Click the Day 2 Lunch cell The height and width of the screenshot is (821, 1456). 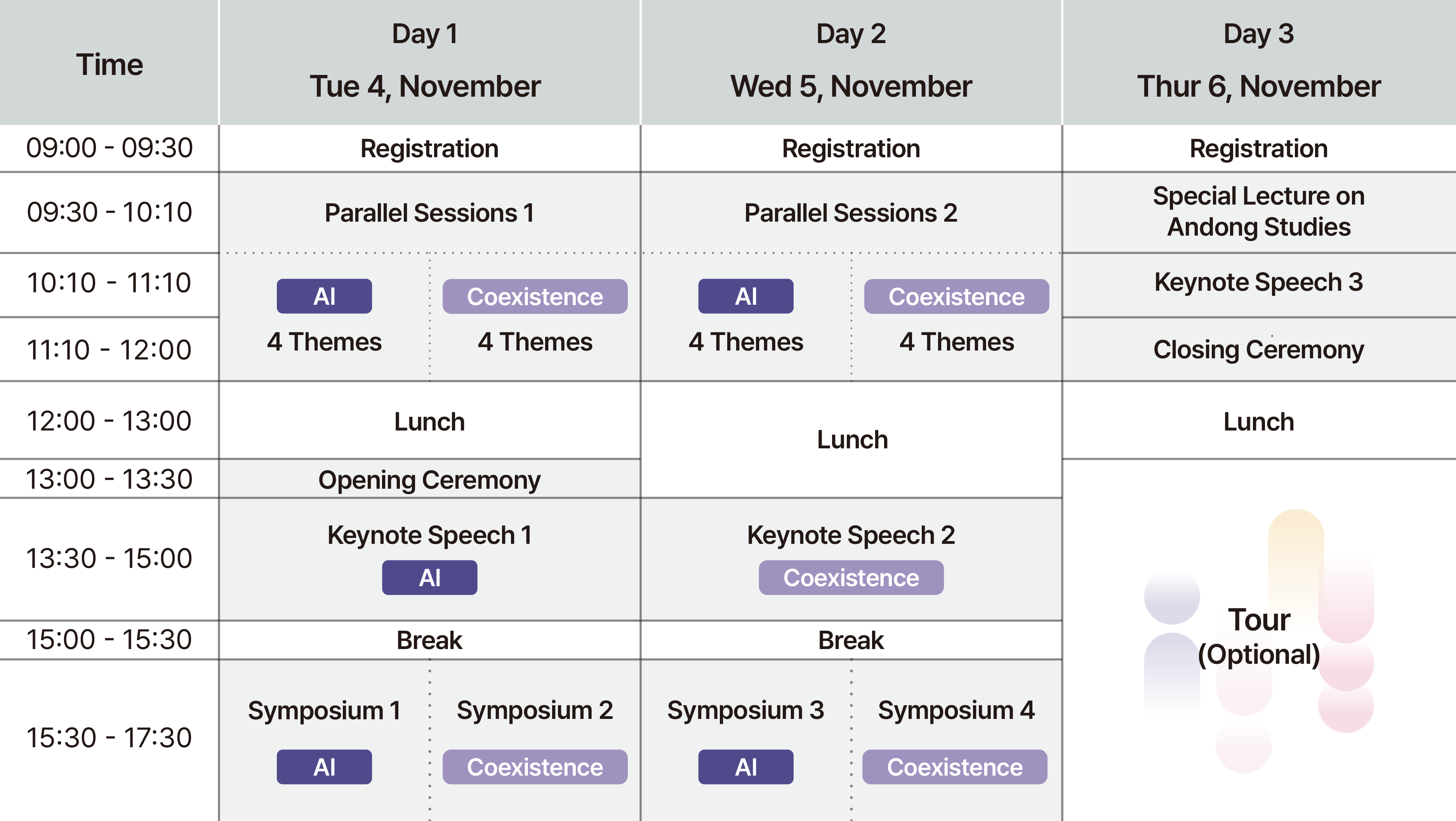point(852,439)
